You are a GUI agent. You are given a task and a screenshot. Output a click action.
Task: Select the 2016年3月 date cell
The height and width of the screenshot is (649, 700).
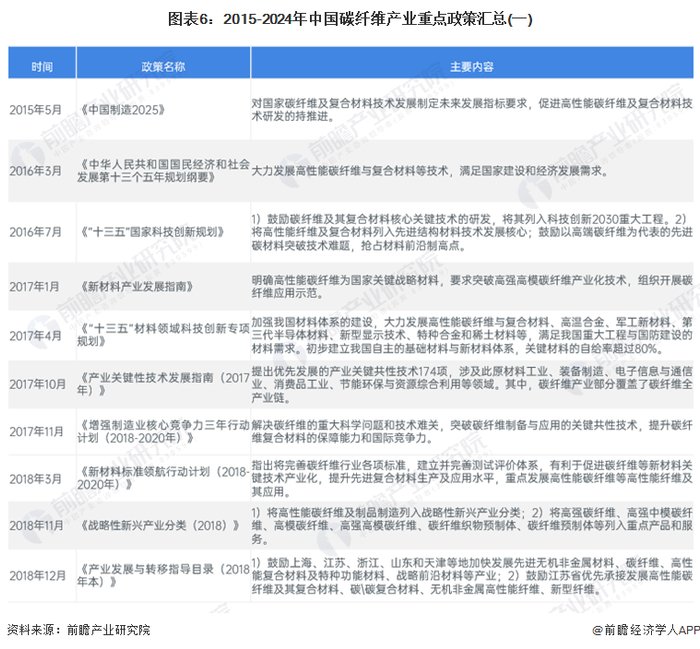[x=35, y=171]
